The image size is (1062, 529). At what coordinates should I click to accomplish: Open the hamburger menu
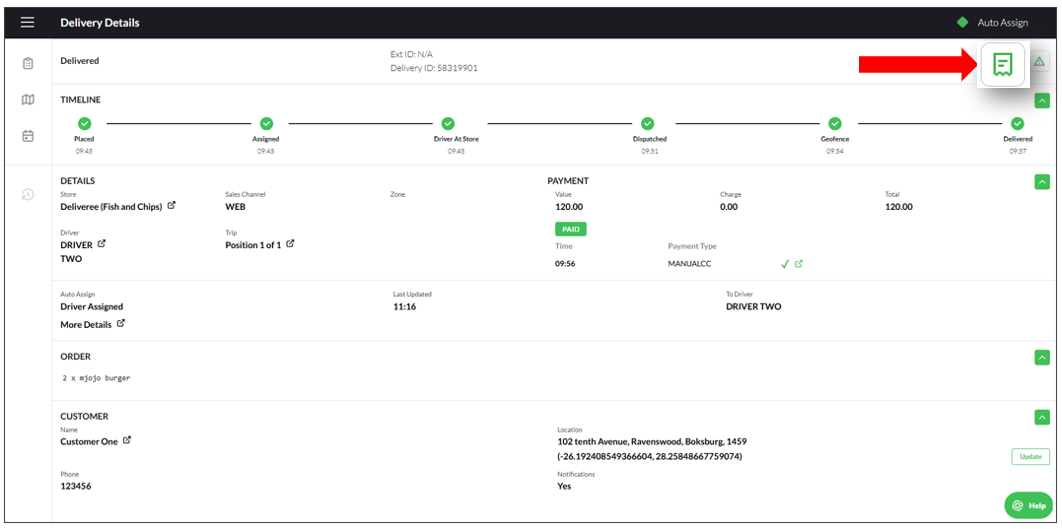pyautogui.click(x=27, y=22)
